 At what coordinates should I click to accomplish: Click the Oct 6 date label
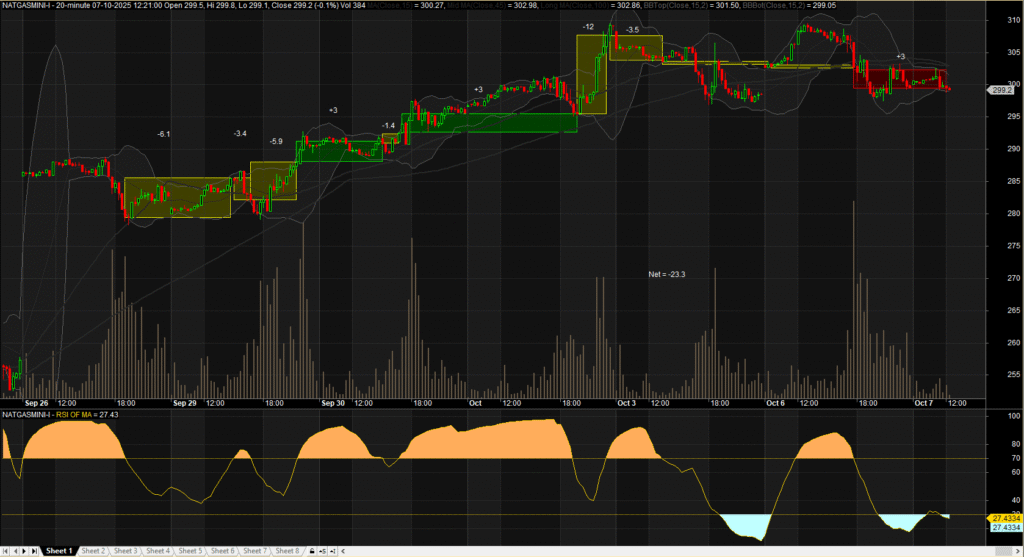(775, 404)
